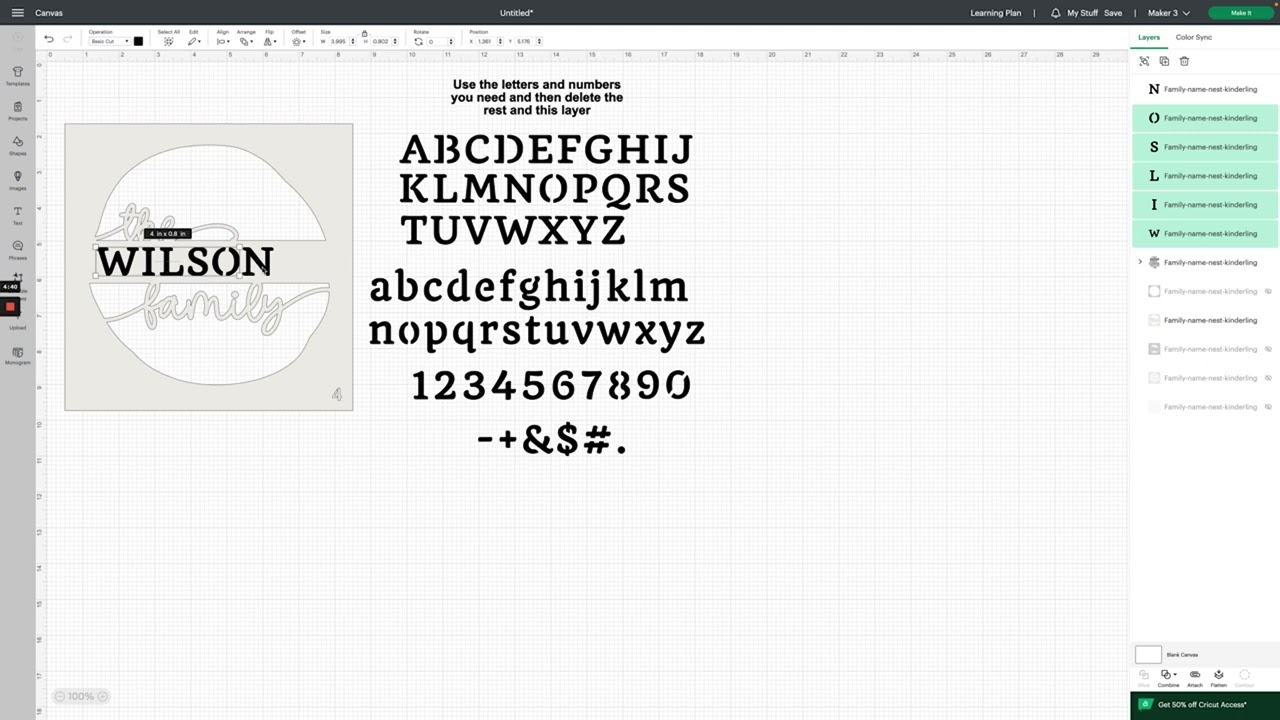The width and height of the screenshot is (1280, 720).
Task: Click Save in the header
Action: click(x=1113, y=13)
